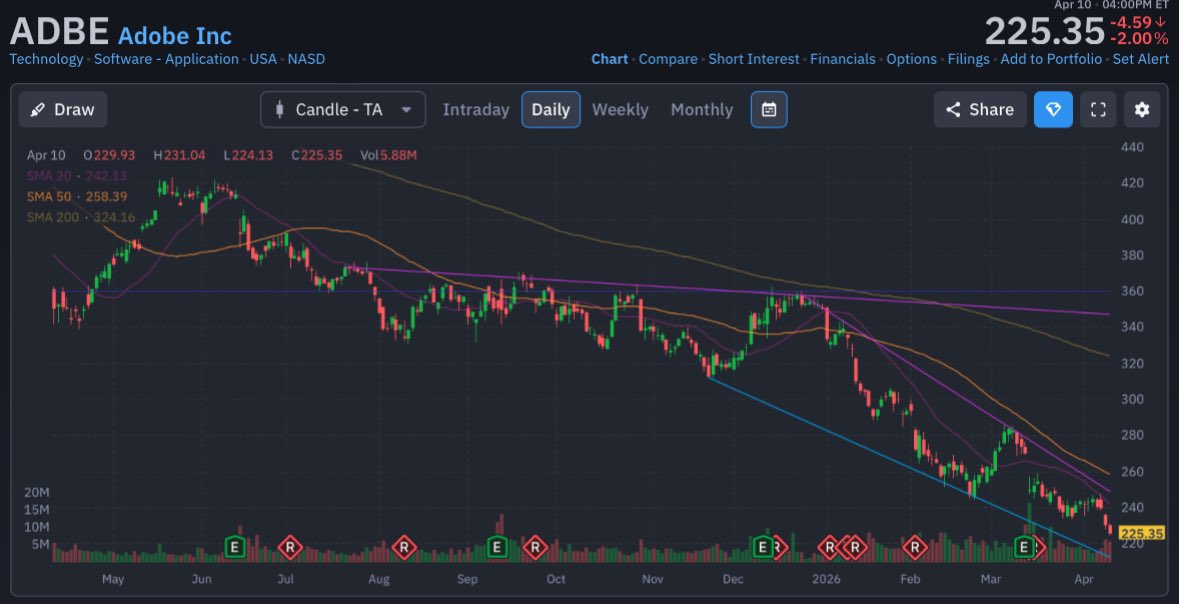Click the July ratings R marker
This screenshot has height=604, width=1179.
point(290,547)
